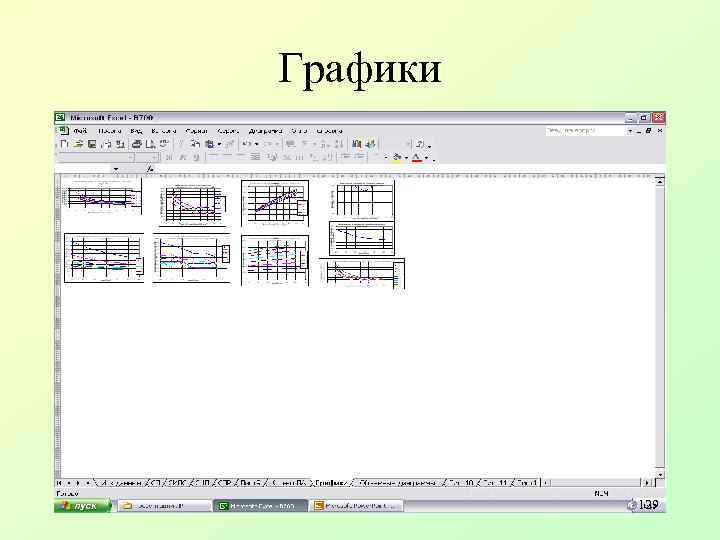This screenshot has width=720, height=540.
Task: Click the Undo arrow icon
Action: [x=247, y=144]
